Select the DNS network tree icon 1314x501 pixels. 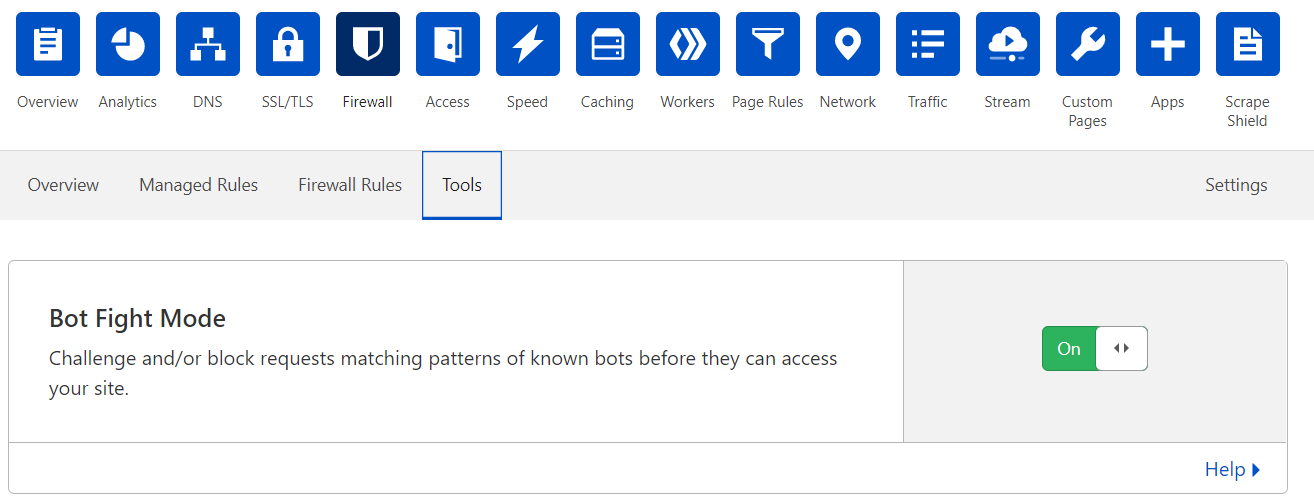(208, 44)
